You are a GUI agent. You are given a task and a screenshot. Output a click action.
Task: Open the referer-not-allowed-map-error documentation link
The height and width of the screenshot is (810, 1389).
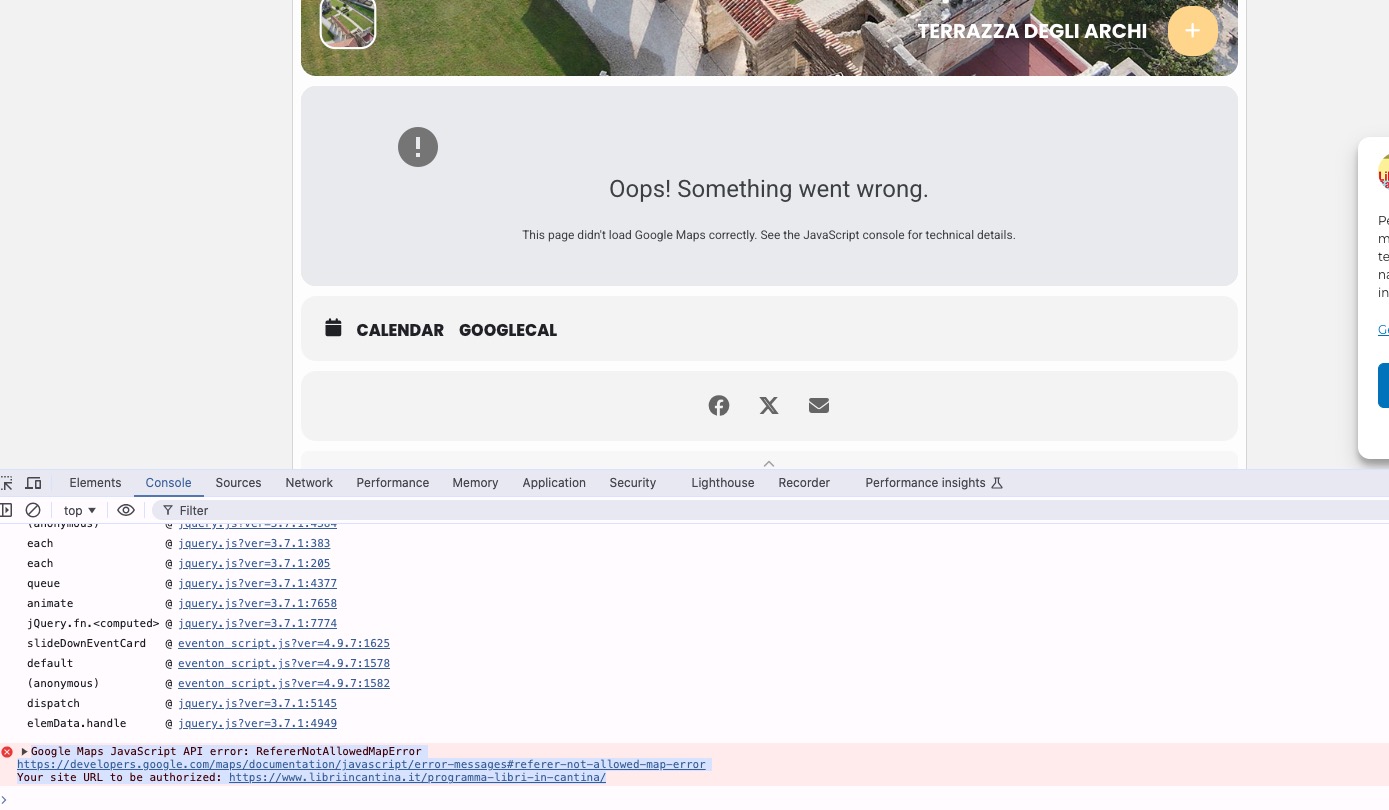(361, 764)
